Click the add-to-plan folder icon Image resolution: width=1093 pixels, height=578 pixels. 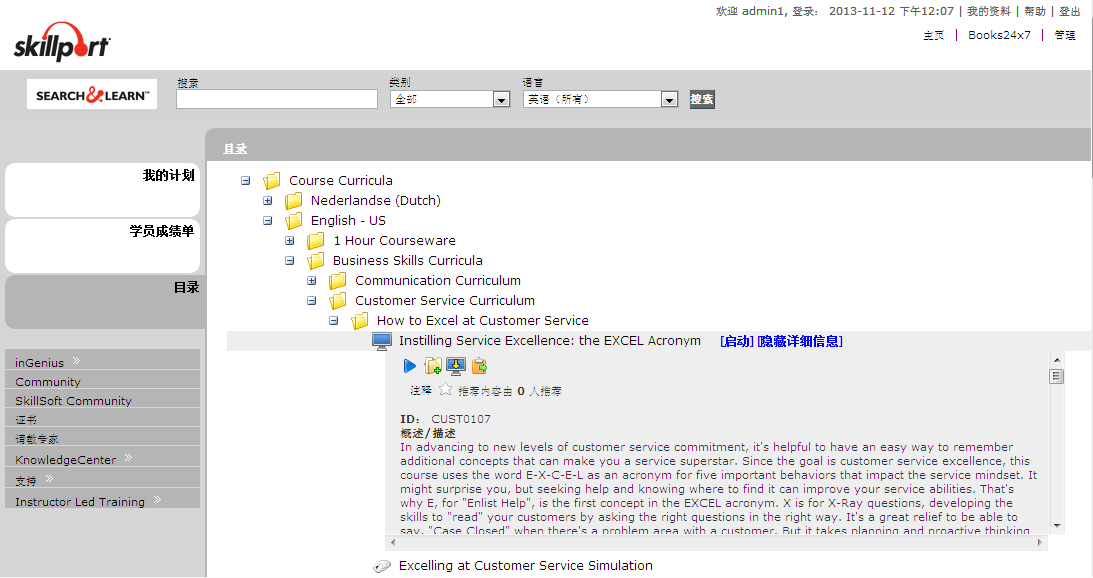[433, 366]
